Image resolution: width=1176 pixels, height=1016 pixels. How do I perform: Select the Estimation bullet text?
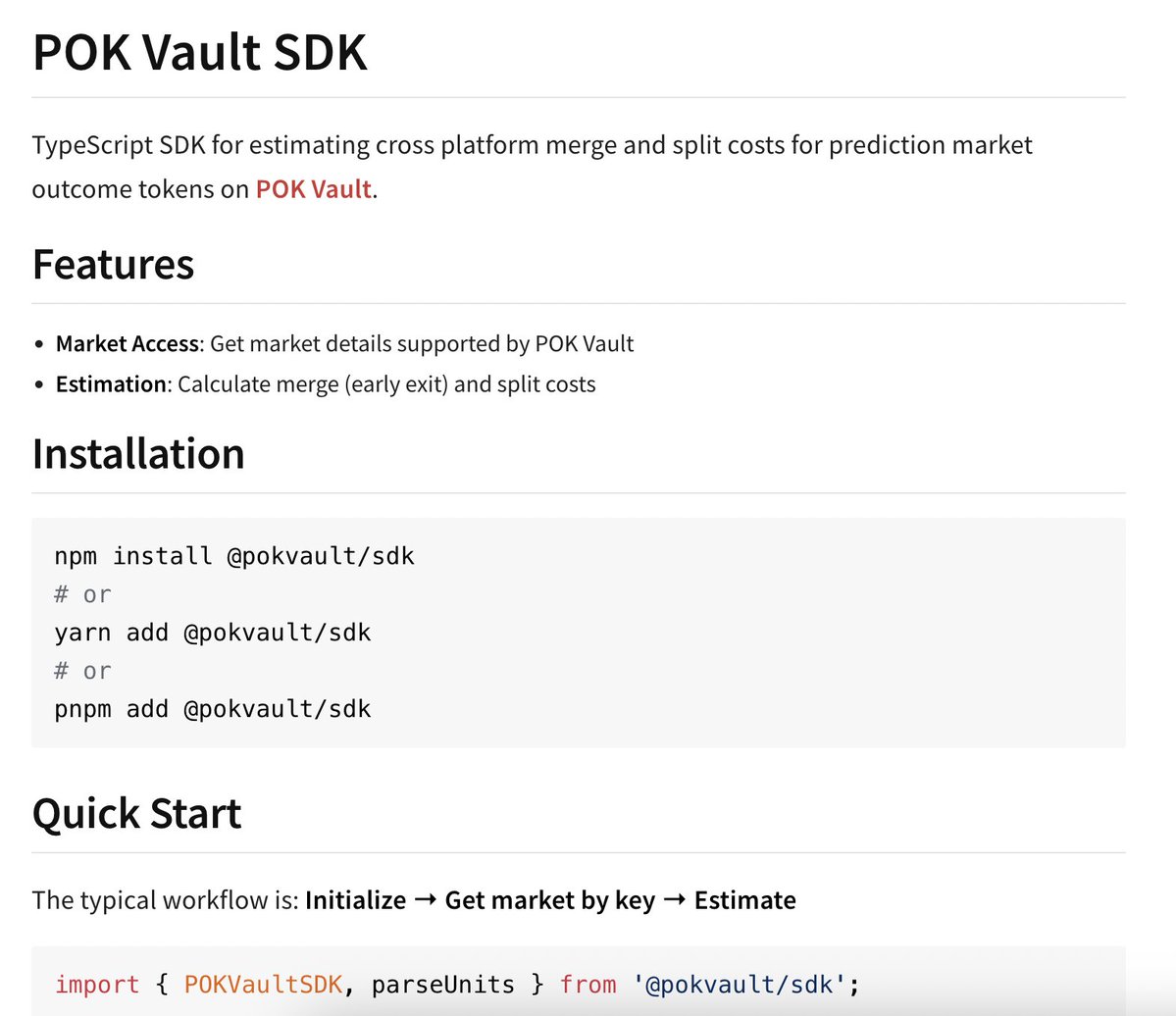(326, 383)
